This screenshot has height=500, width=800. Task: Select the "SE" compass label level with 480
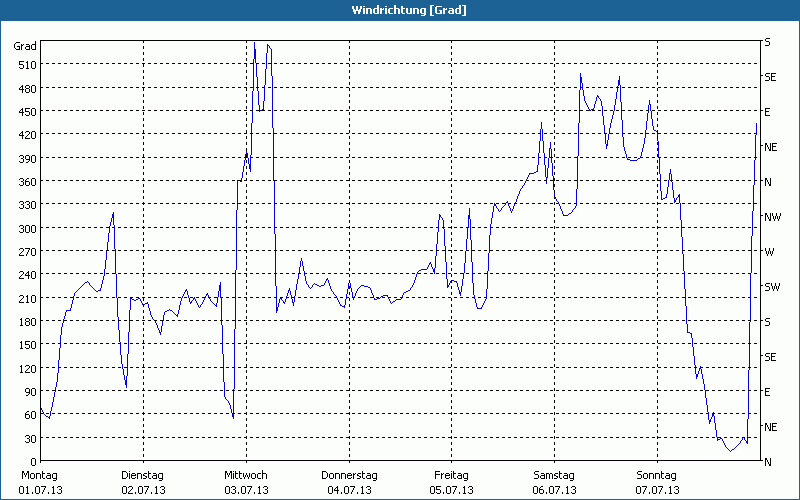point(770,77)
